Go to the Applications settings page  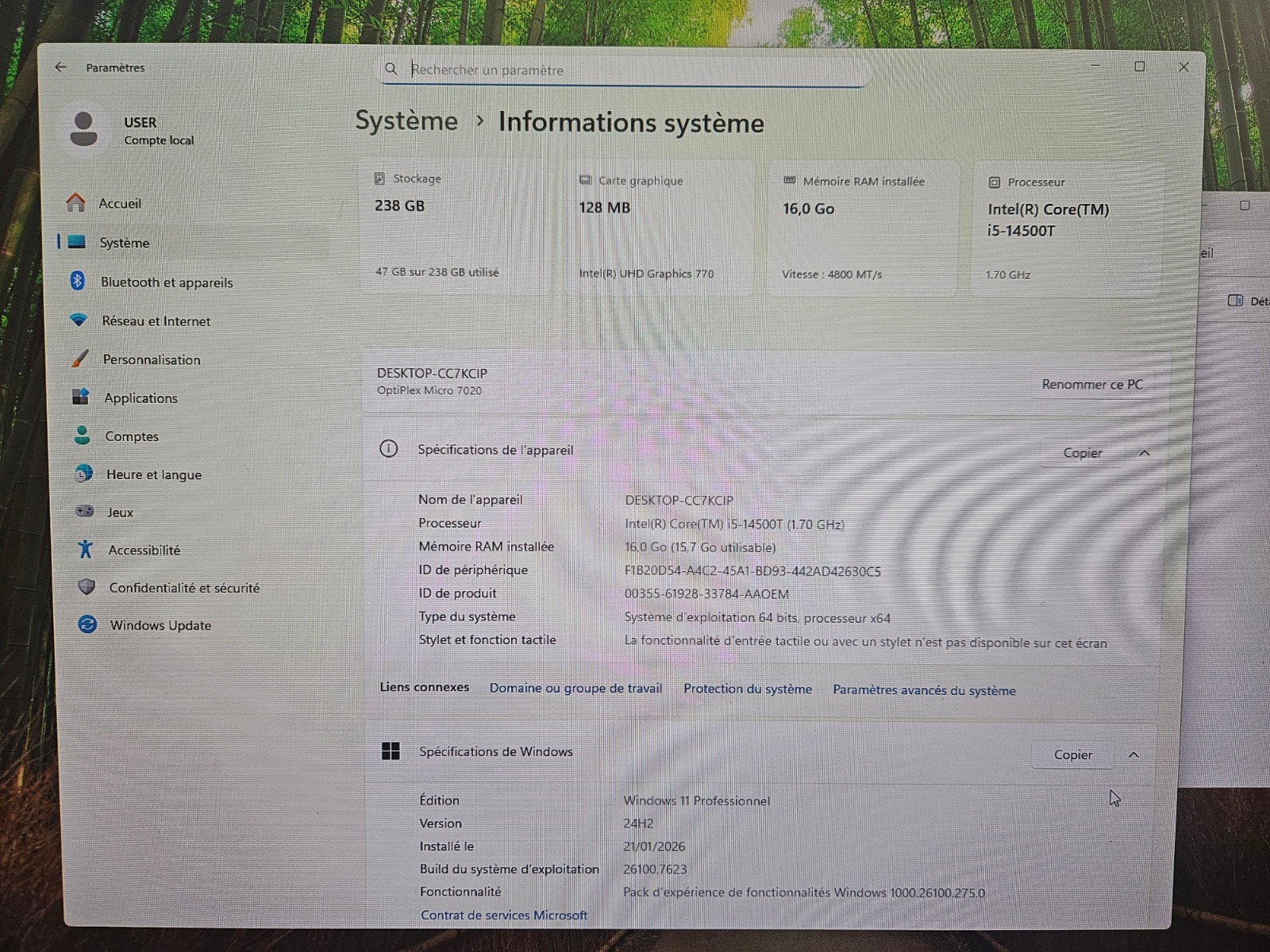tap(140, 398)
